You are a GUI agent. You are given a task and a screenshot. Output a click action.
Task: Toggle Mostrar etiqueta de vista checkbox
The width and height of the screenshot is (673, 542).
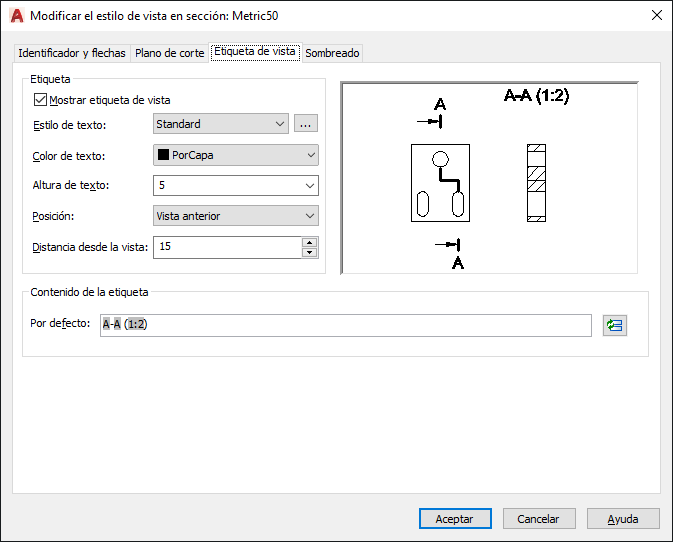[40, 100]
